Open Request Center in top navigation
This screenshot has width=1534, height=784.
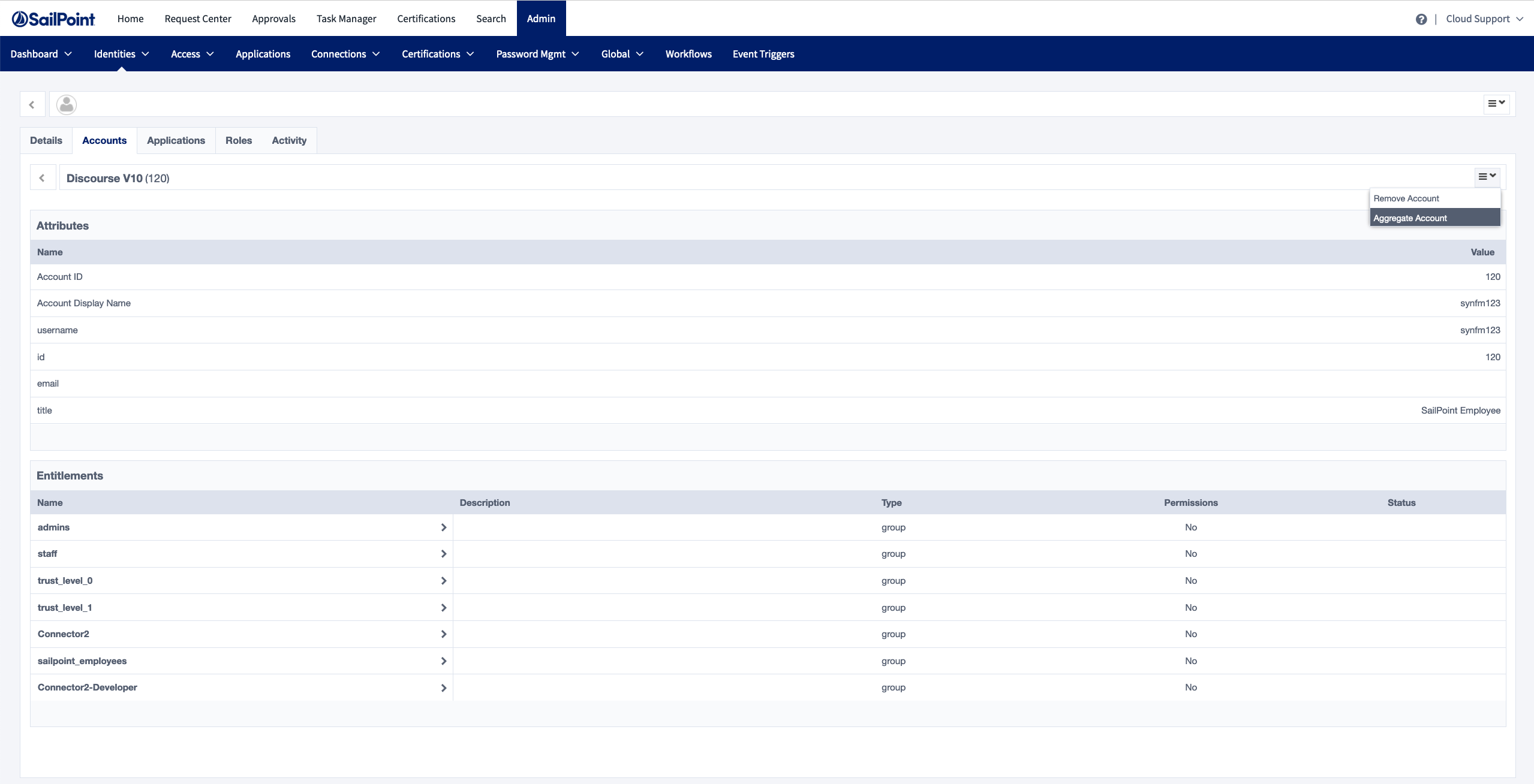(x=197, y=19)
